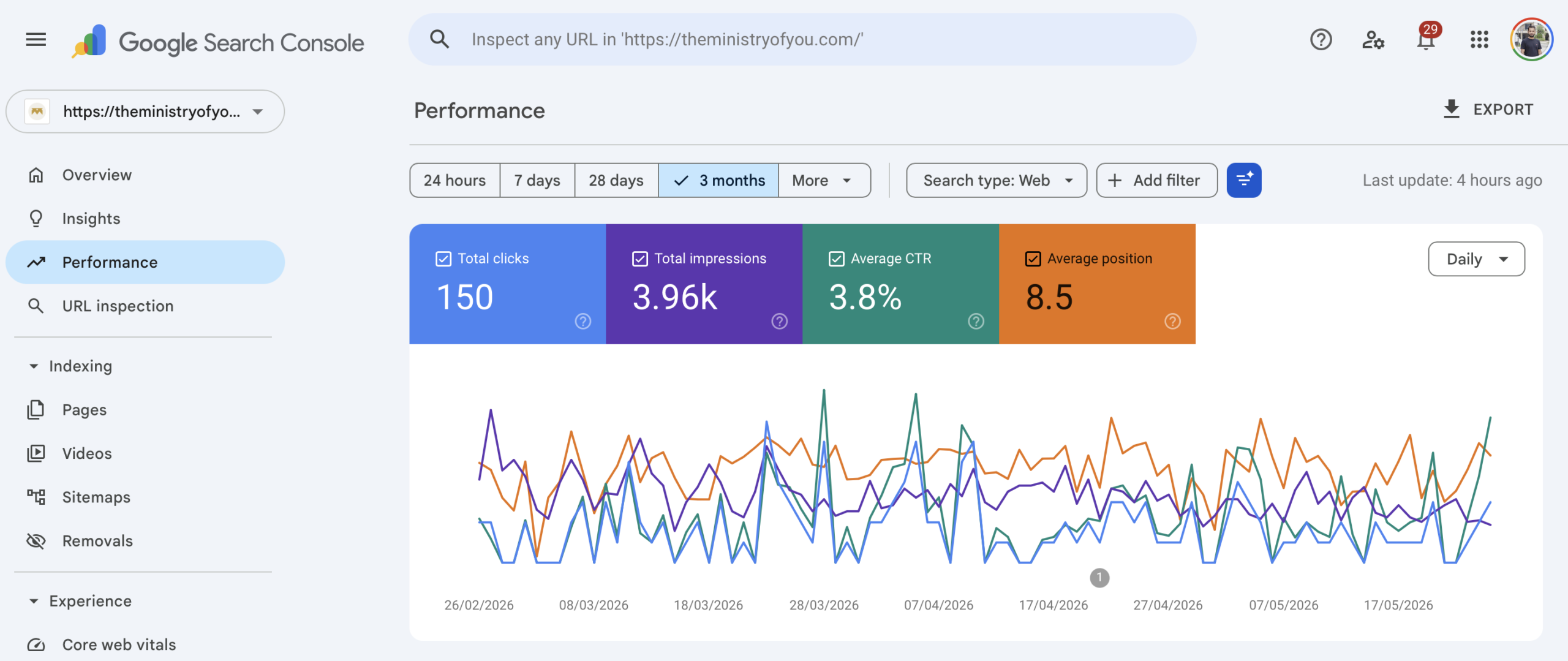Open users and permissions settings icon
This screenshot has width=1568, height=661.
pyautogui.click(x=1373, y=40)
